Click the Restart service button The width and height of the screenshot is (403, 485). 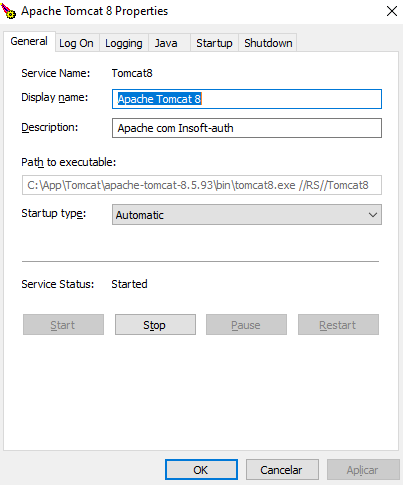tap(338, 325)
